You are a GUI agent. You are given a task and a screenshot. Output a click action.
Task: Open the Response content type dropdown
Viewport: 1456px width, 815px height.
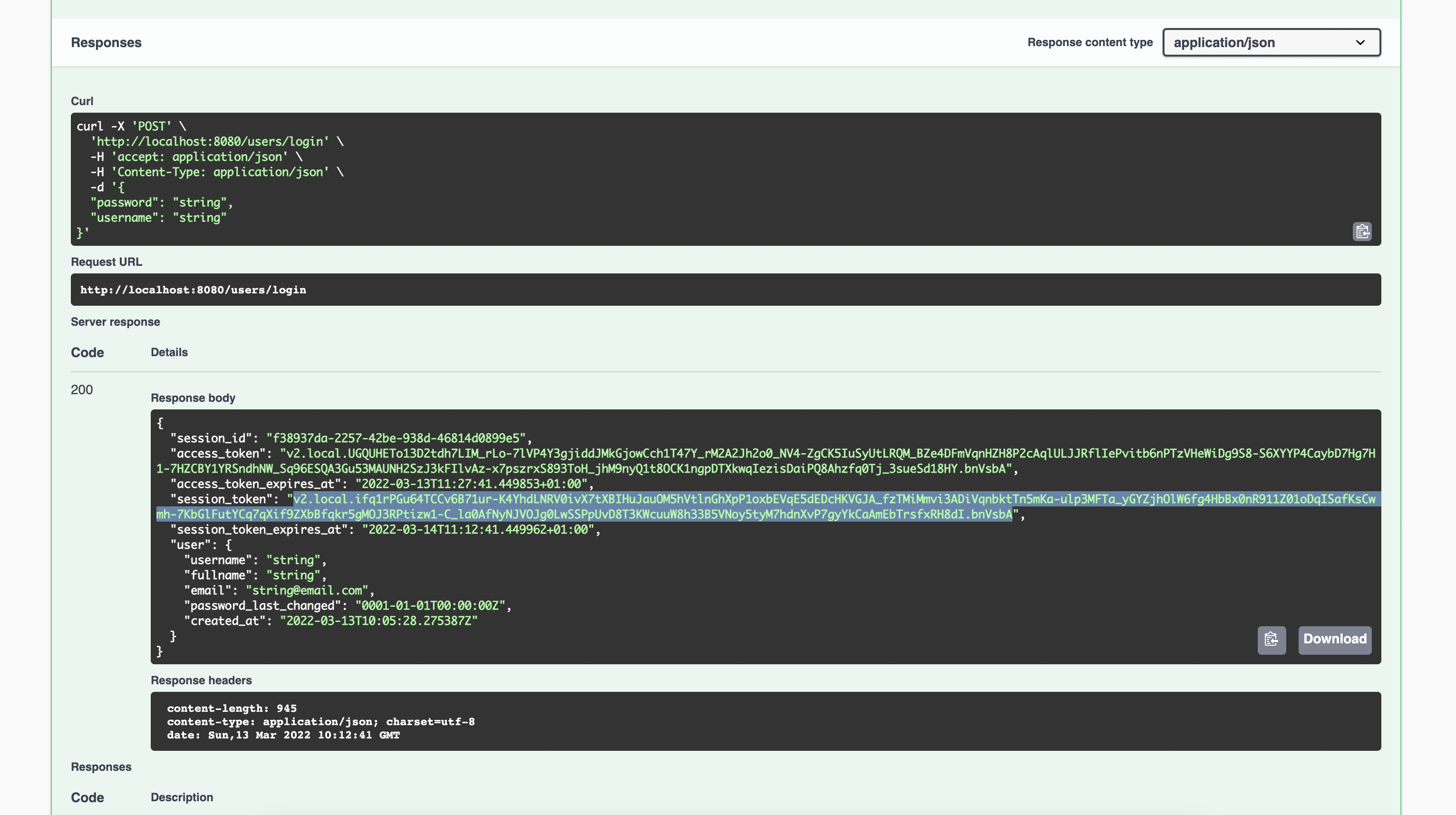(1271, 42)
